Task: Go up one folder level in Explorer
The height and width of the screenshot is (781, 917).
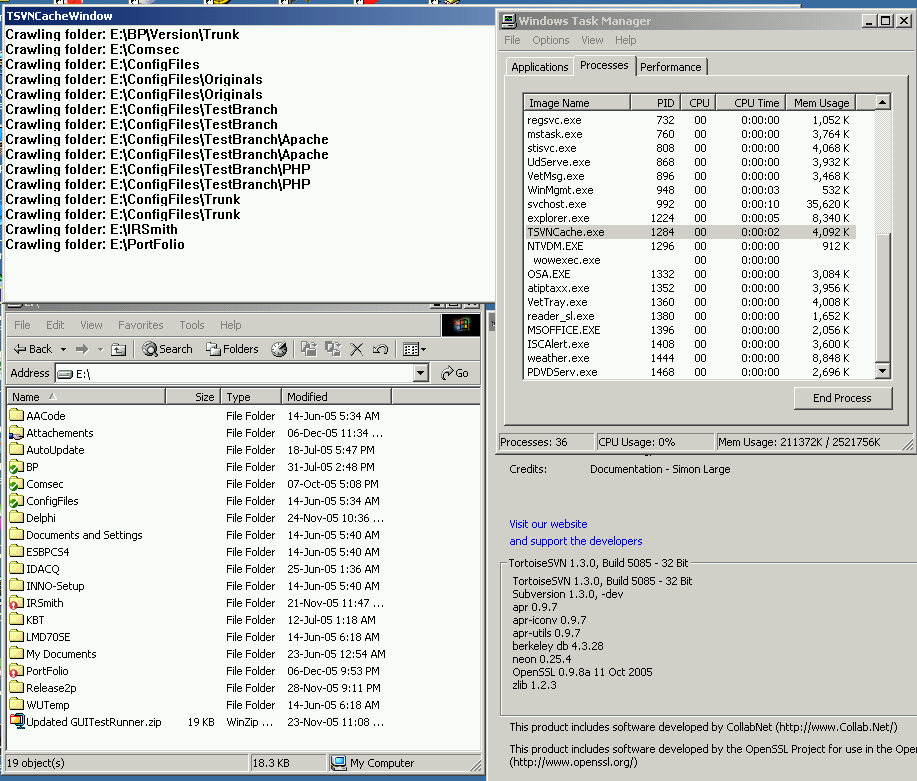Action: (119, 349)
